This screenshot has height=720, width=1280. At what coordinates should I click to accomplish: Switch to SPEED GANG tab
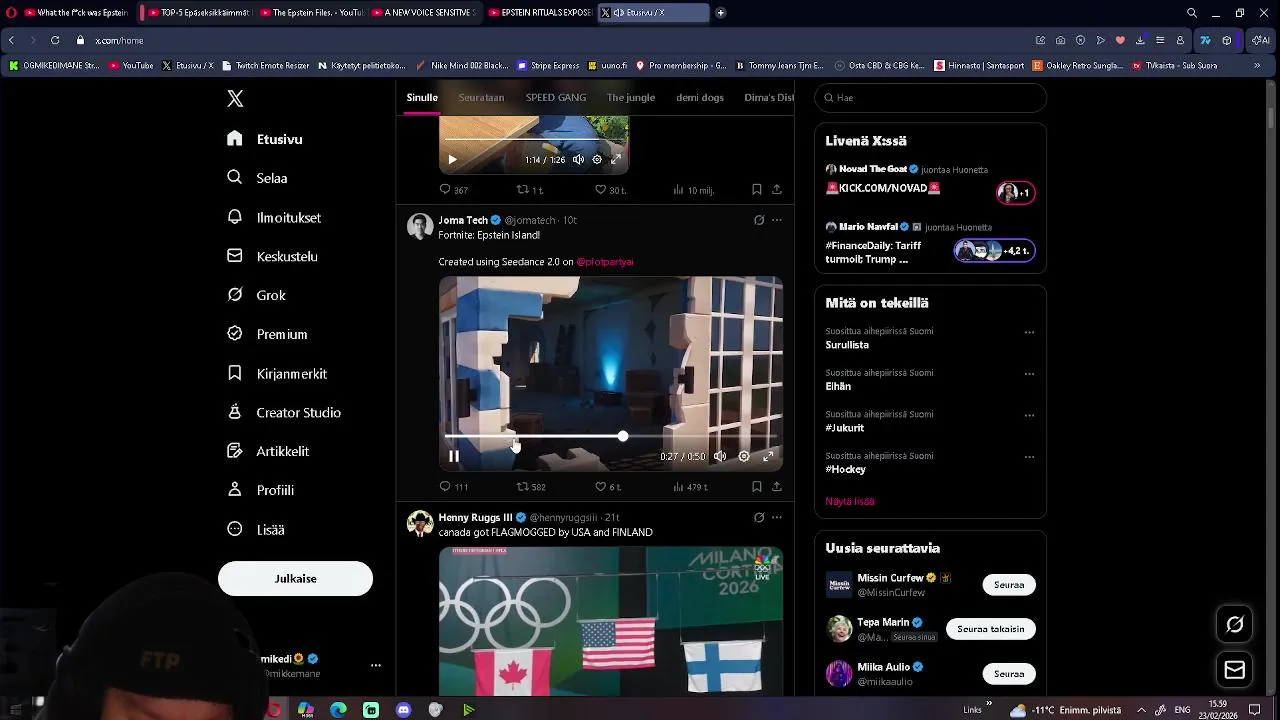556,97
